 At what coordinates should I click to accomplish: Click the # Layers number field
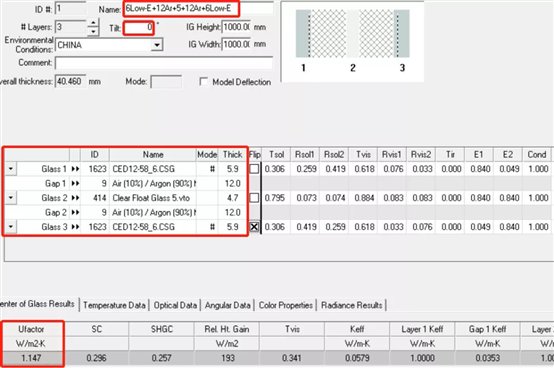71,27
